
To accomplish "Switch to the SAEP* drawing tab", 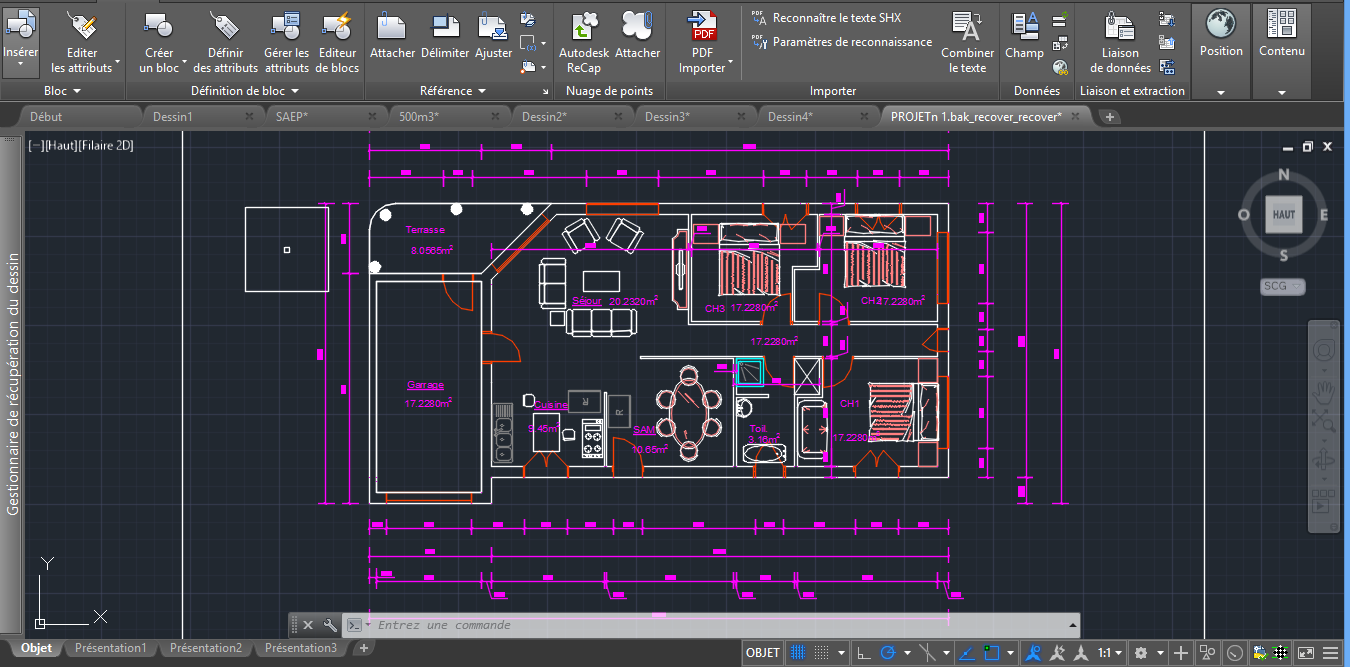I will [x=292, y=117].
